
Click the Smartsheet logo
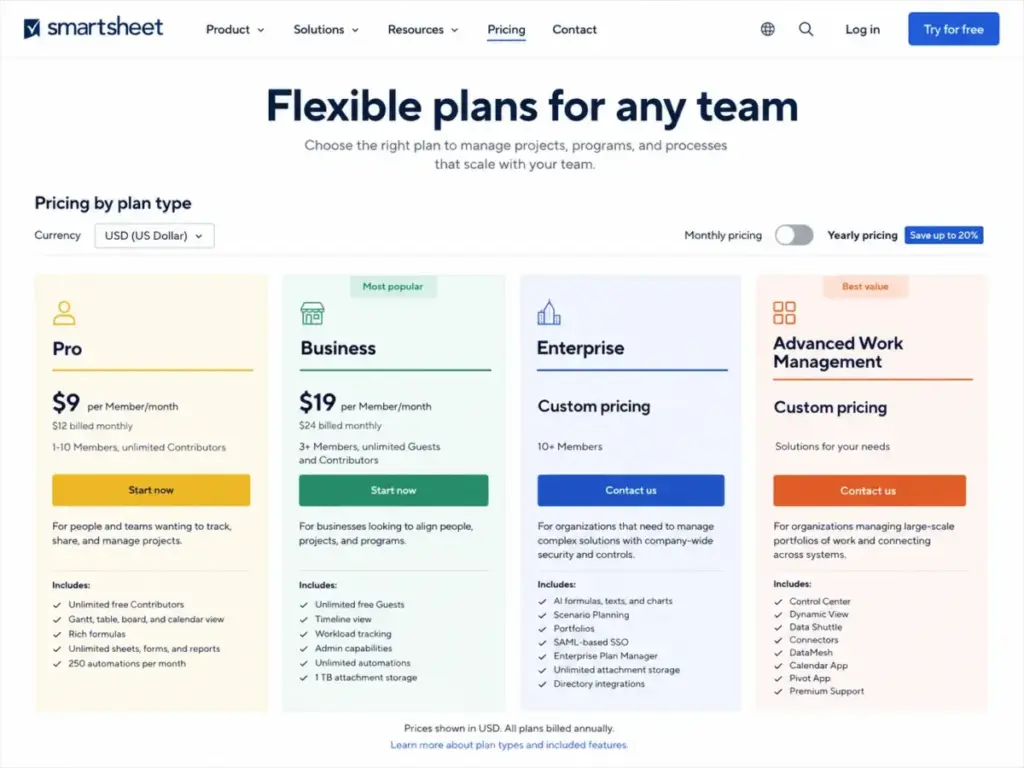tap(93, 28)
